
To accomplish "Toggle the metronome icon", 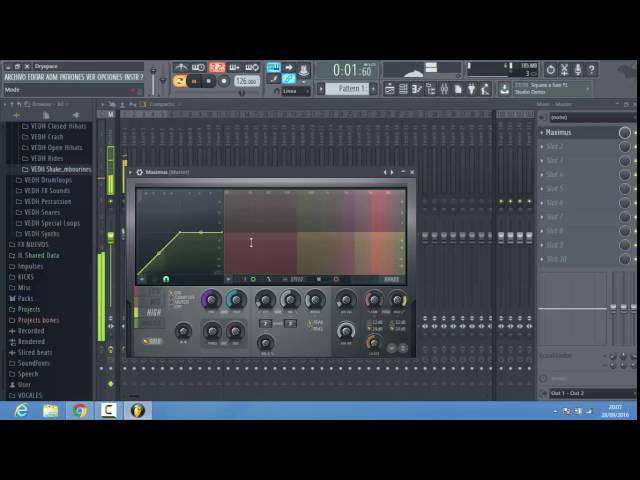I will (181, 67).
